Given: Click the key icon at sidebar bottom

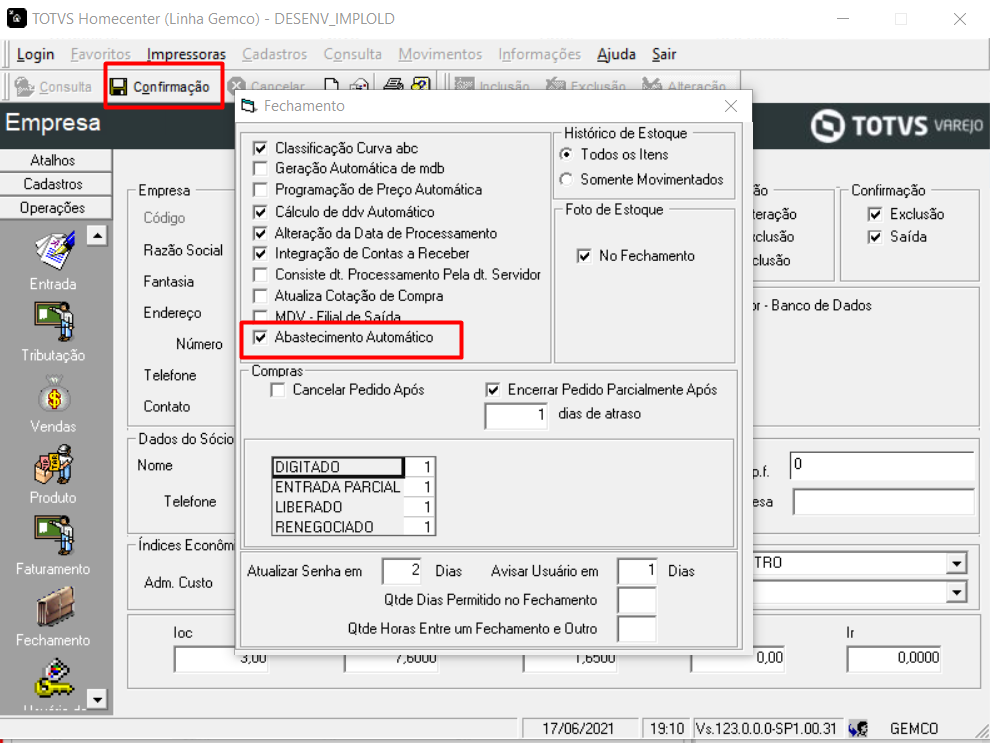Looking at the screenshot, I should (x=54, y=678).
